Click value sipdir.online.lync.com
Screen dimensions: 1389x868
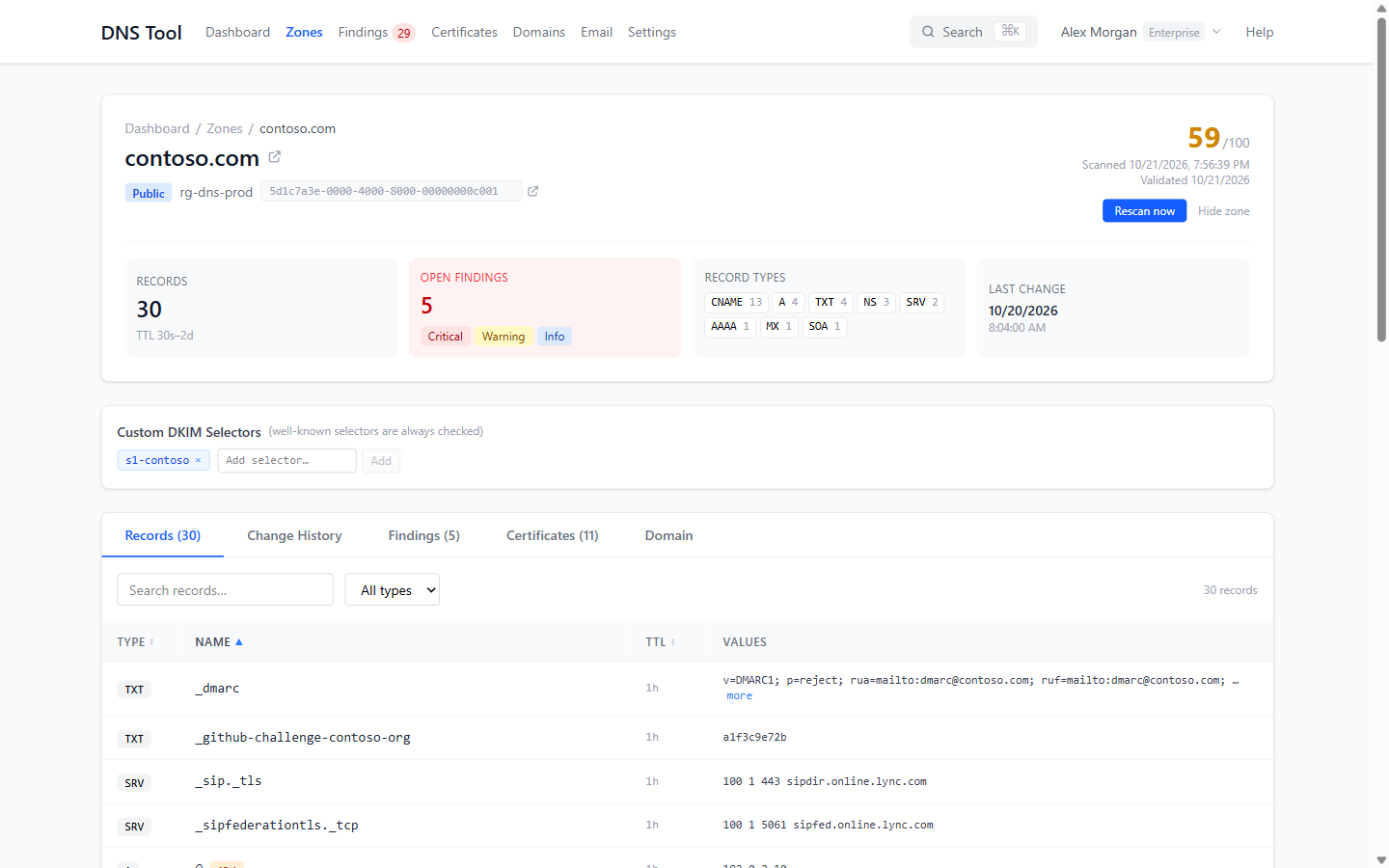[x=857, y=782]
